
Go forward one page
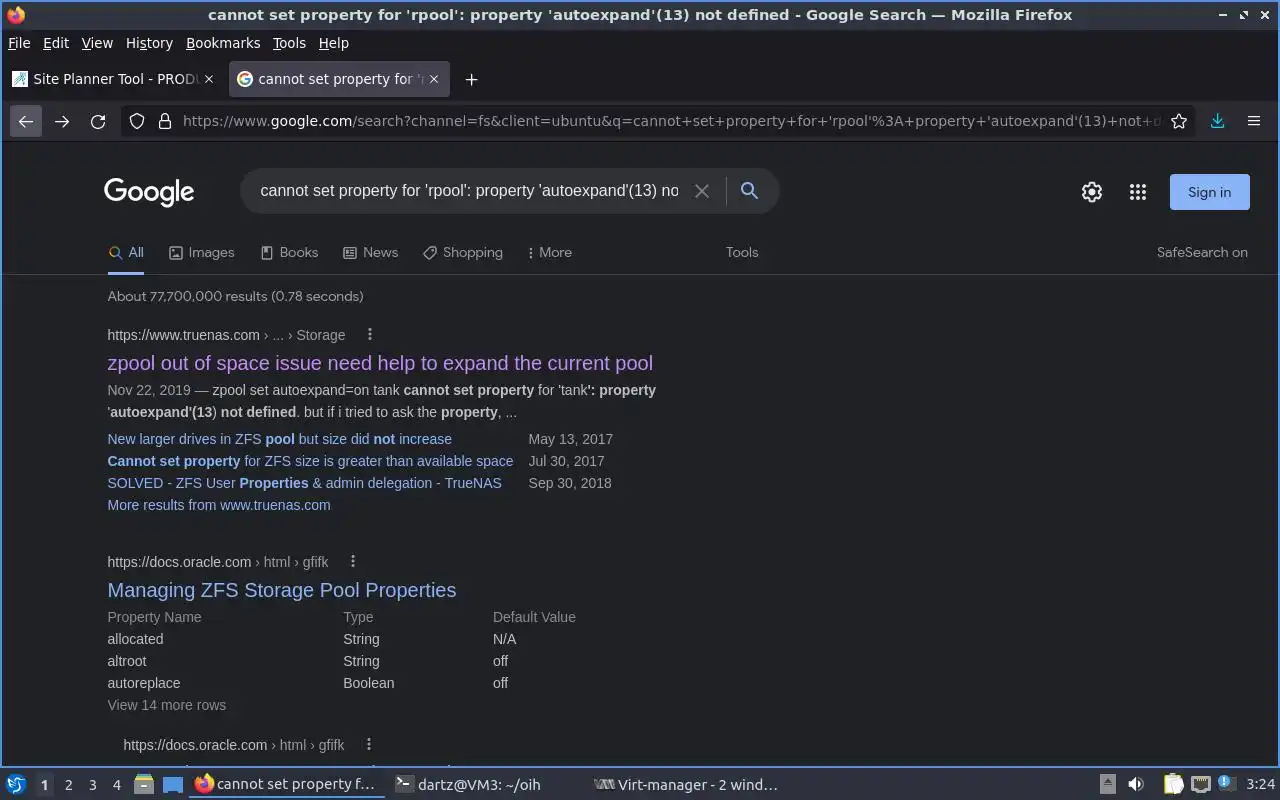tap(62, 121)
